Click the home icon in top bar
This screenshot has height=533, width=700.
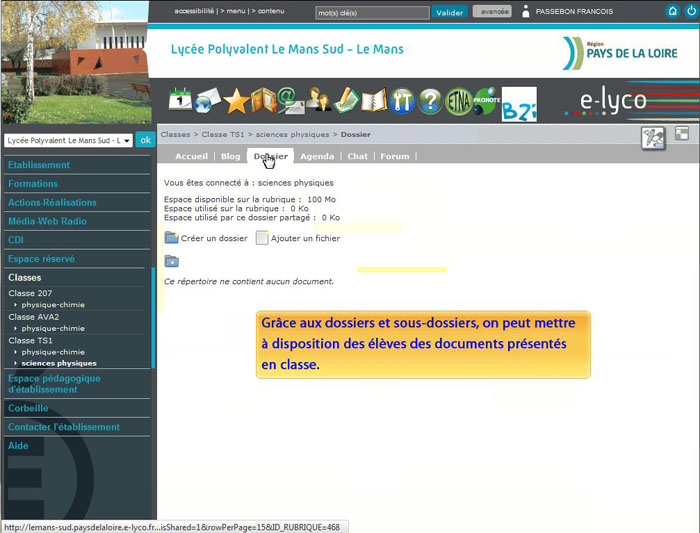pyautogui.click(x=672, y=11)
